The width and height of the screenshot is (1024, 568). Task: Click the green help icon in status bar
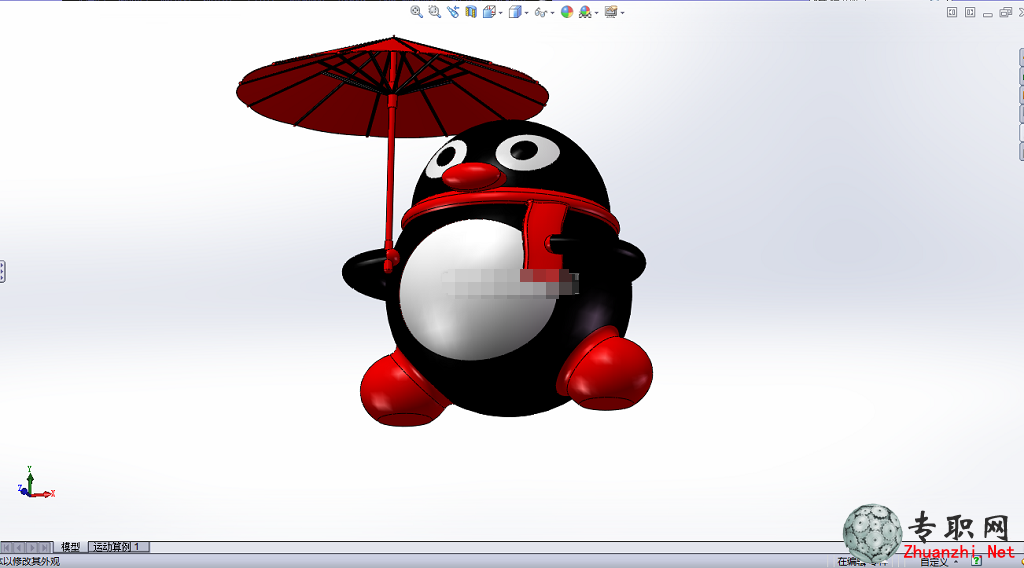[976, 561]
